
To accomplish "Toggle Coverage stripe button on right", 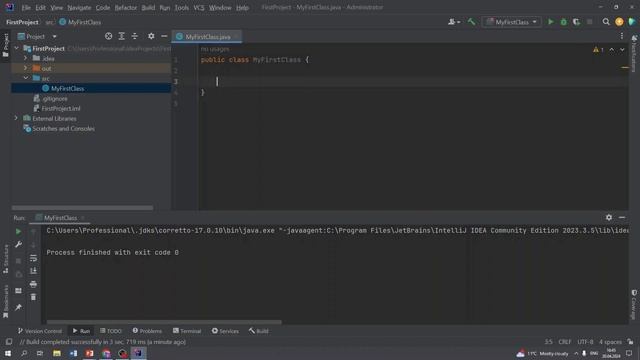I will point(634,304).
